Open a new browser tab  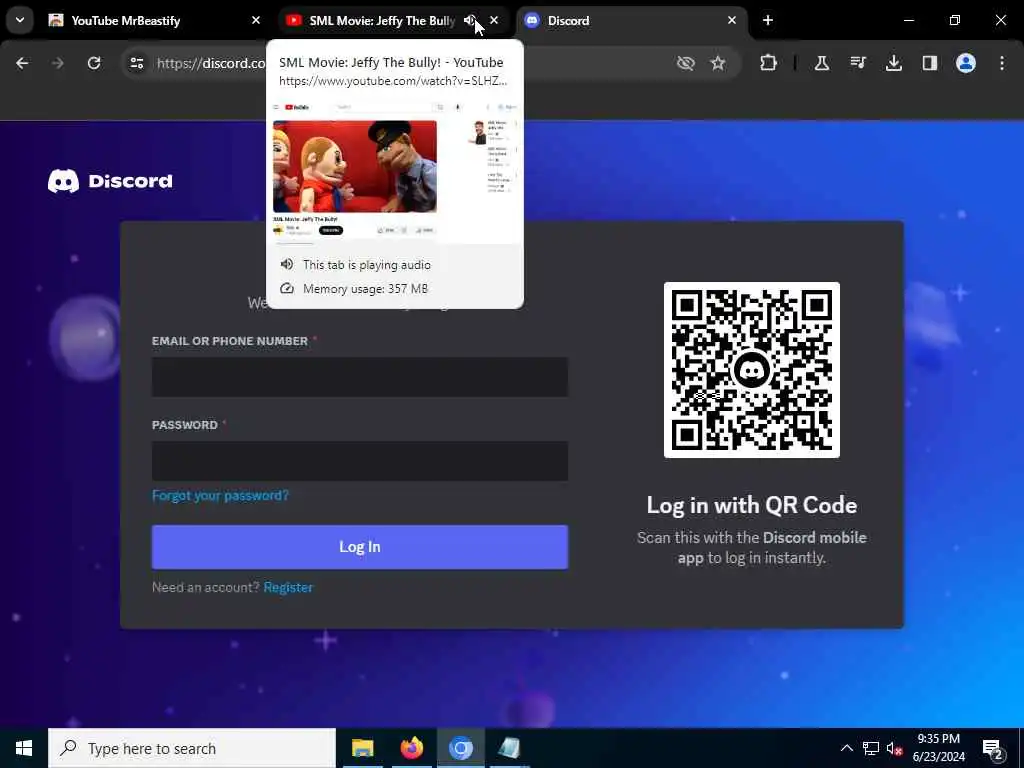pos(768,20)
